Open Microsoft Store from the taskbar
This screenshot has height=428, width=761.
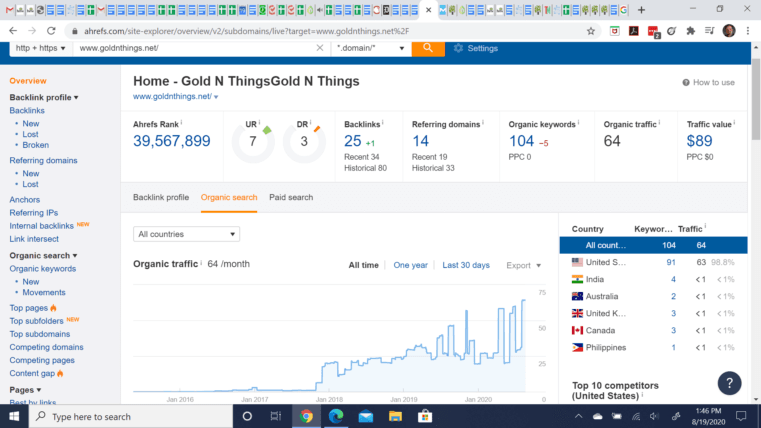425,416
